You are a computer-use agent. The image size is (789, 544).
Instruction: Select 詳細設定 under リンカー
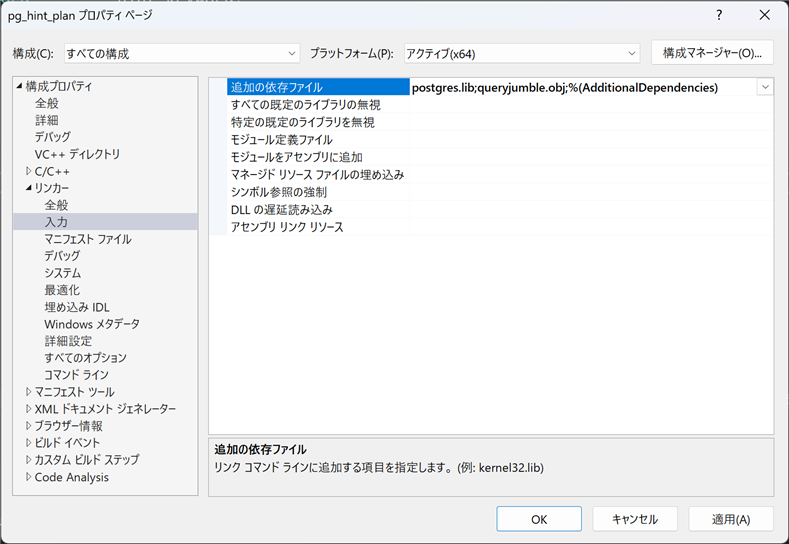coord(68,341)
